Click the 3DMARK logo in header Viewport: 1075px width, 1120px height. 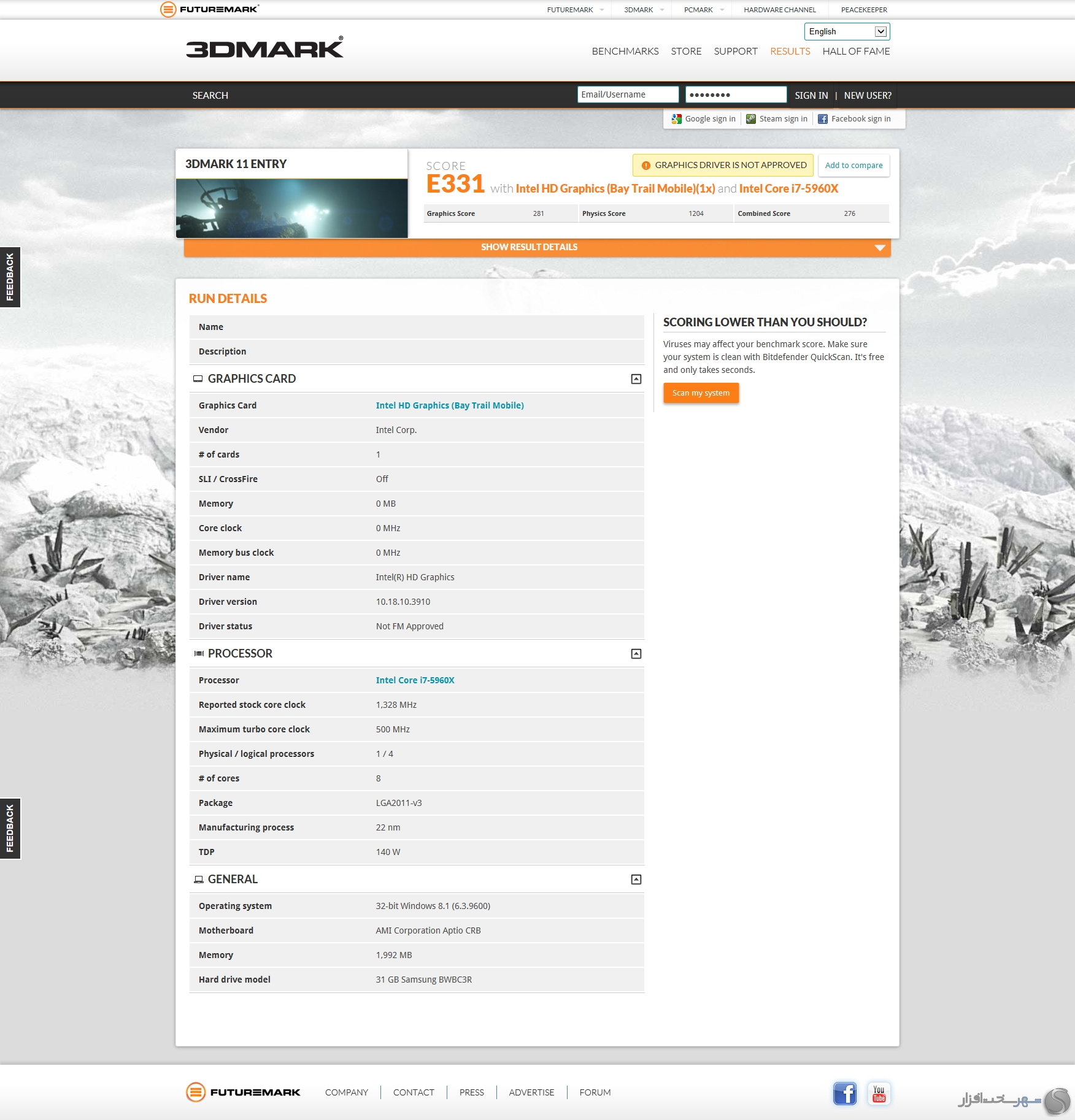click(x=264, y=48)
